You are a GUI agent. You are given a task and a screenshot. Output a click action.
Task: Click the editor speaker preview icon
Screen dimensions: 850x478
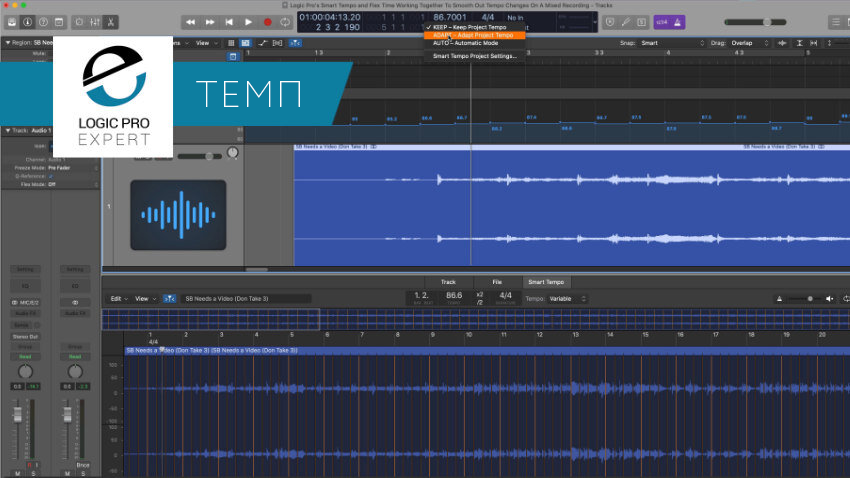click(x=829, y=299)
